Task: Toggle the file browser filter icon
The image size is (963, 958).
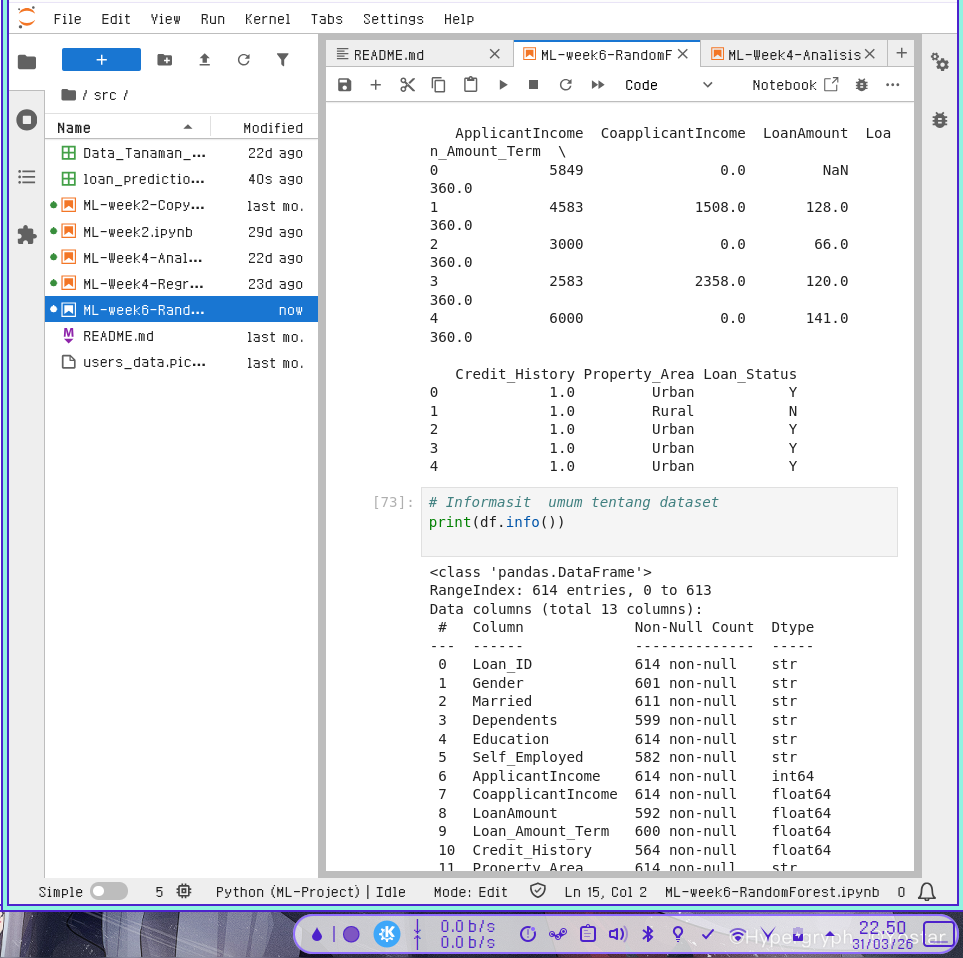Action: click(x=283, y=60)
